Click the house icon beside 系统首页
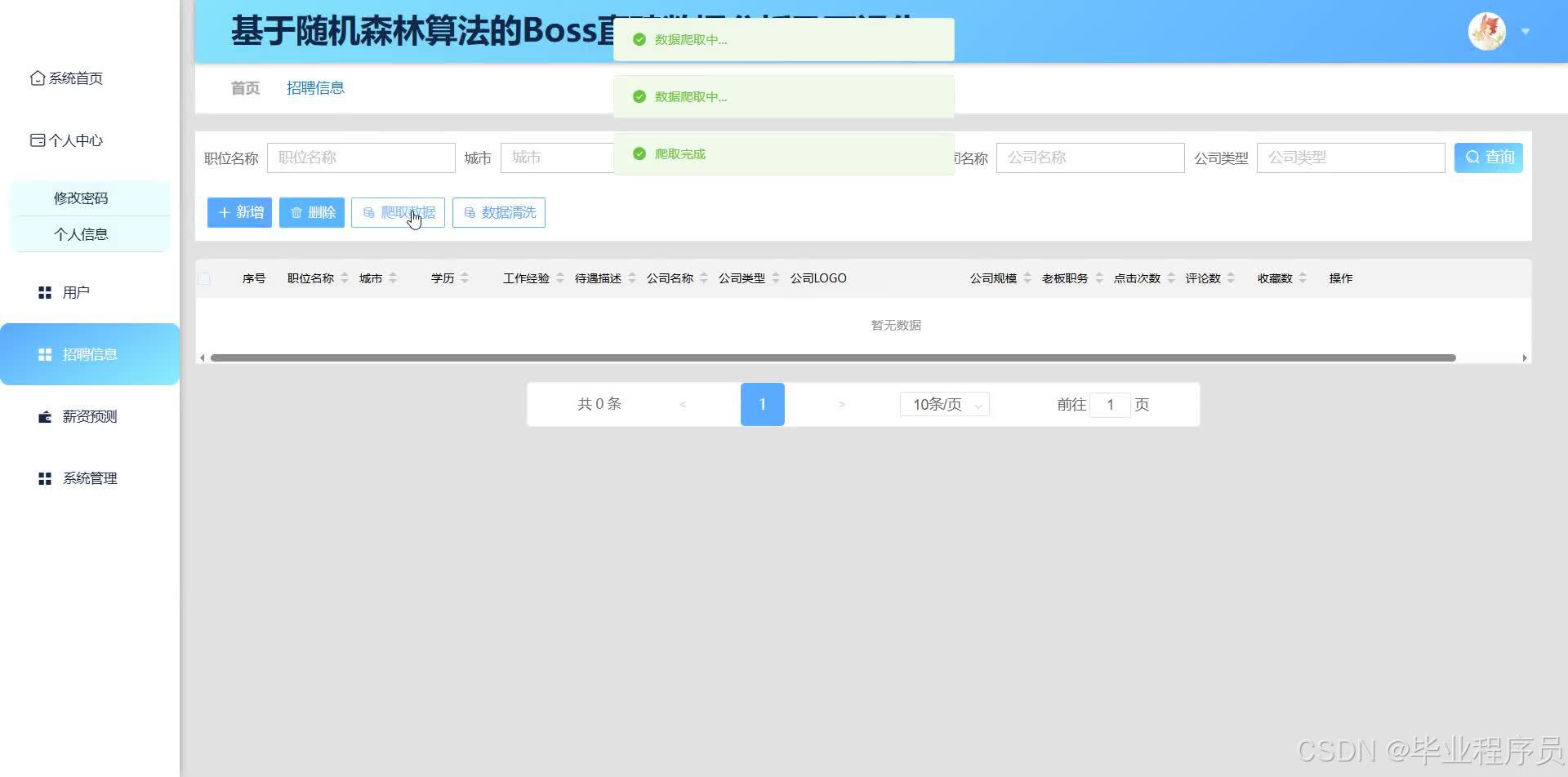 (x=38, y=78)
